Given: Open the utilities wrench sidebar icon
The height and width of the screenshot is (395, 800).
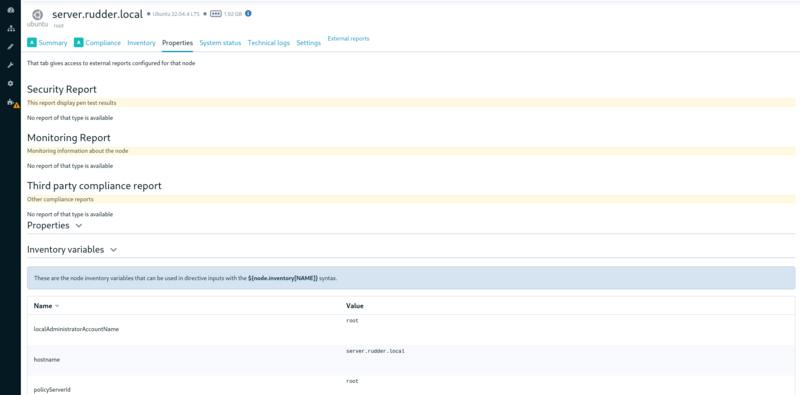Looking at the screenshot, I should [10, 65].
